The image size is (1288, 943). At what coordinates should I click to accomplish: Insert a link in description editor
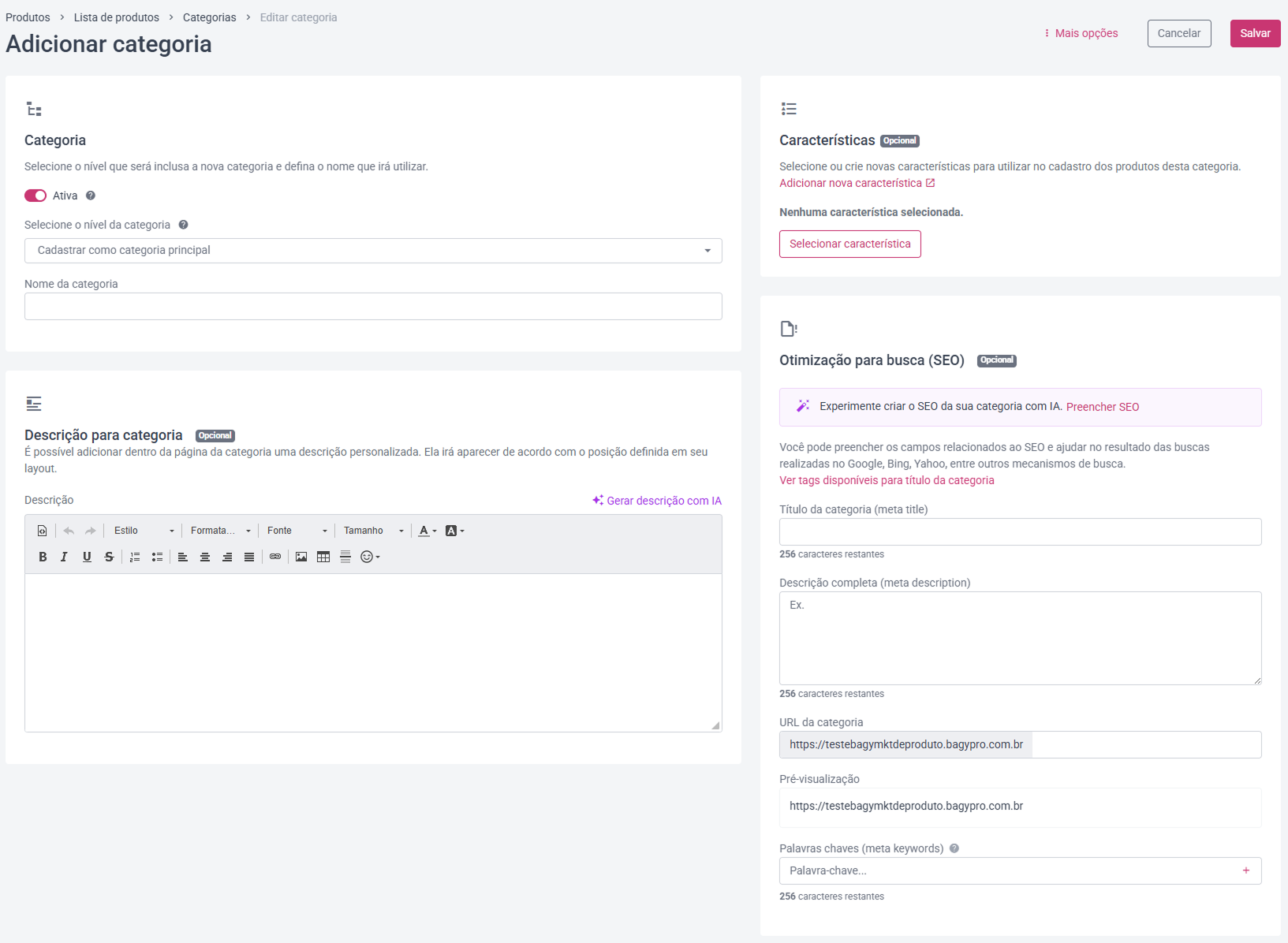[x=275, y=557]
